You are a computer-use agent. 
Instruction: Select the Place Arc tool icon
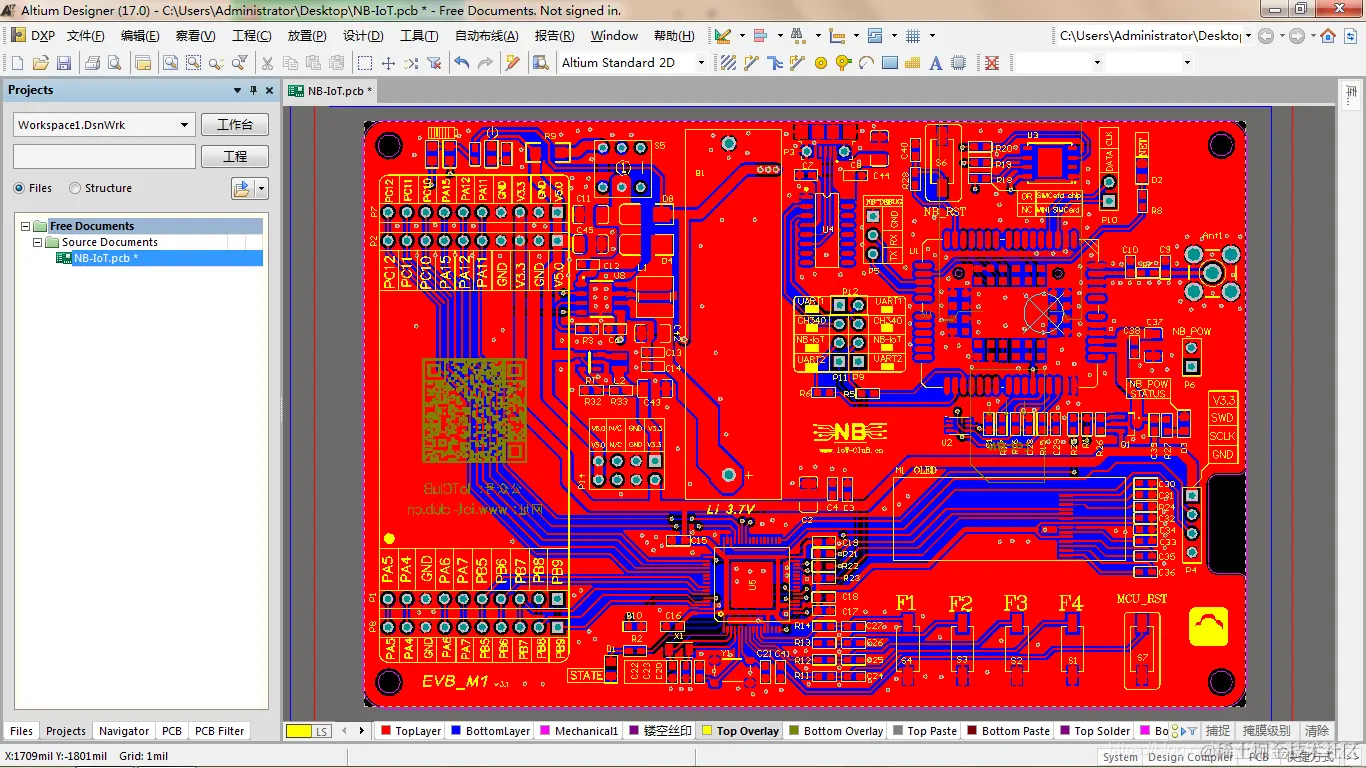(x=866, y=63)
